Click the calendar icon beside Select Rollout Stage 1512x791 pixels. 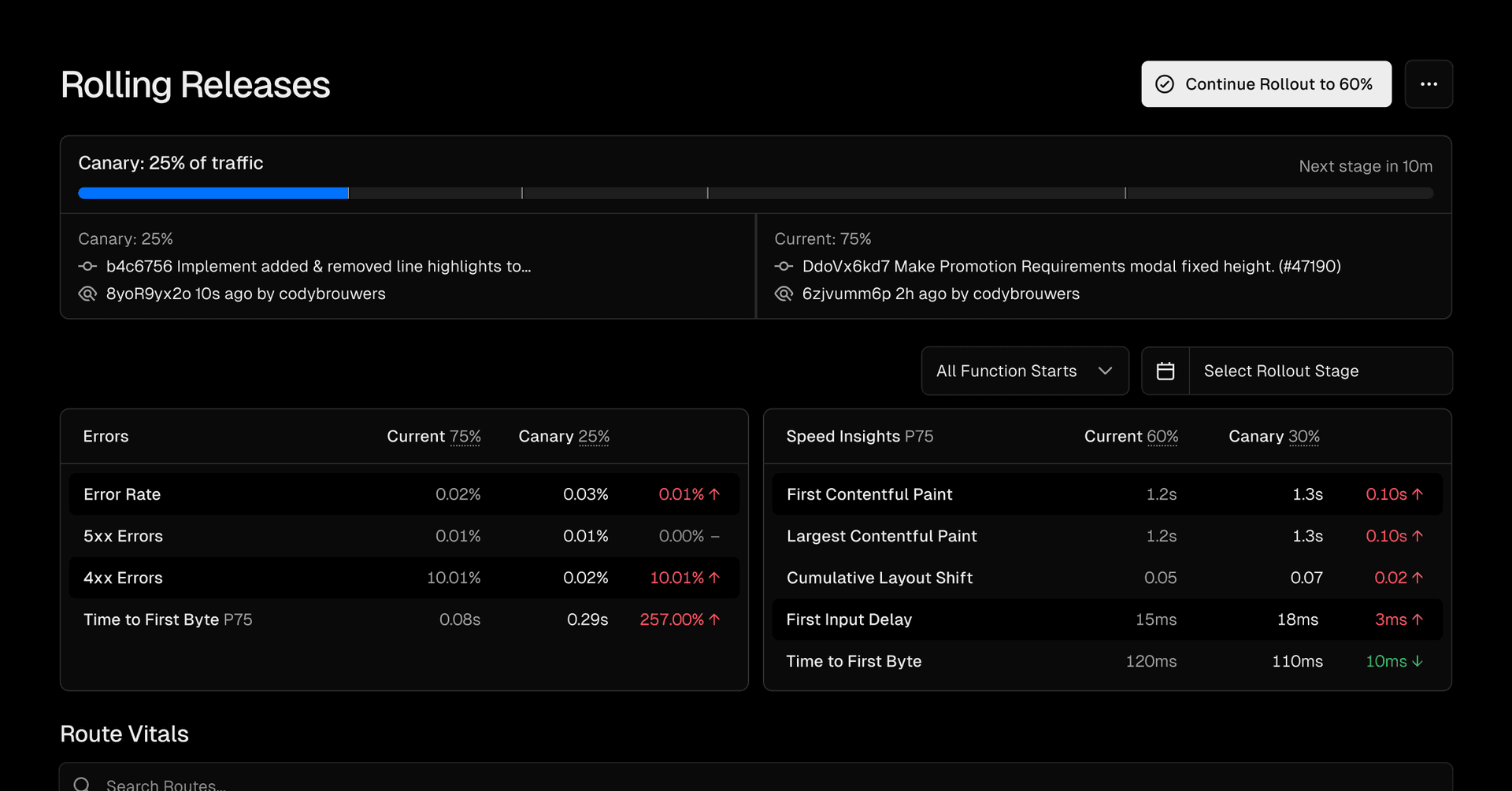click(1165, 371)
